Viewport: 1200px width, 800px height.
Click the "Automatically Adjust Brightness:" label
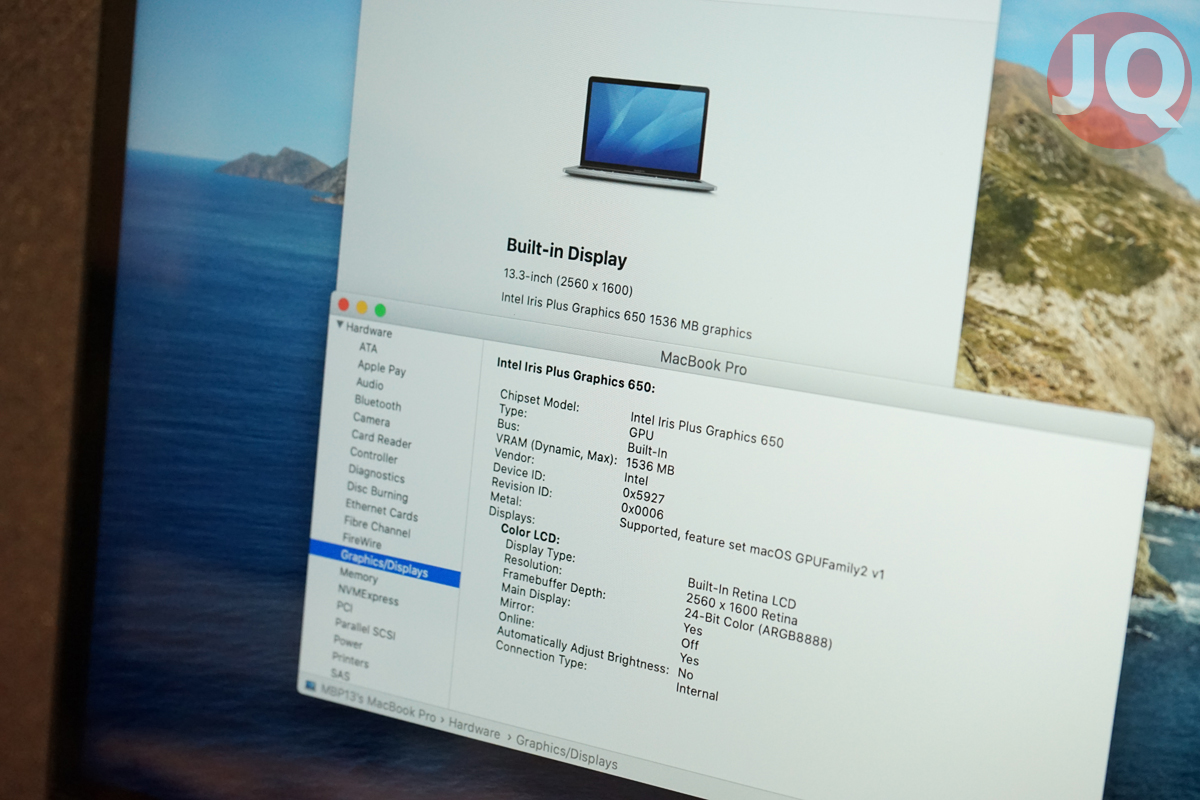tap(582, 650)
